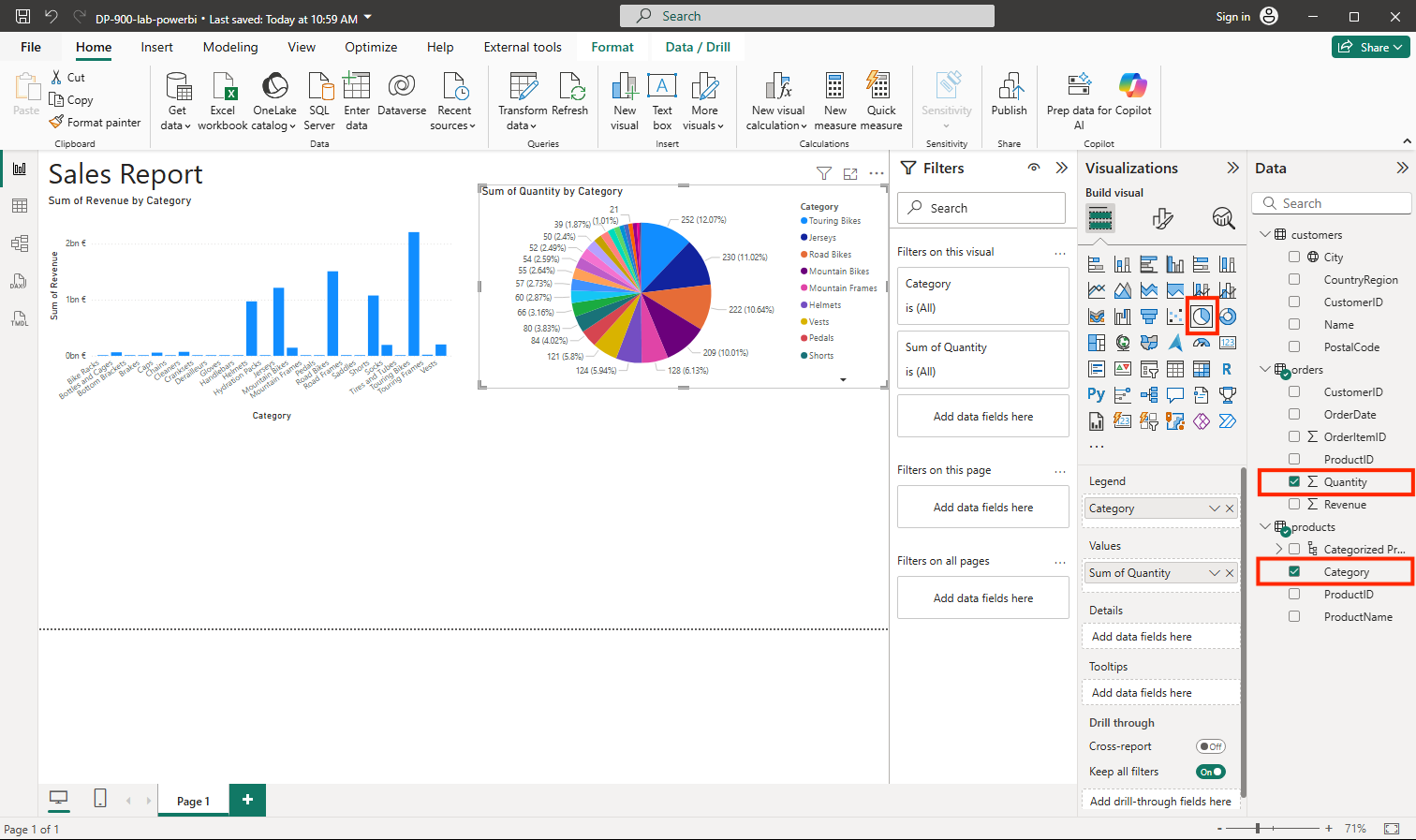Open the Legend Category field dropdown
This screenshot has height=840, width=1416.
tap(1215, 508)
